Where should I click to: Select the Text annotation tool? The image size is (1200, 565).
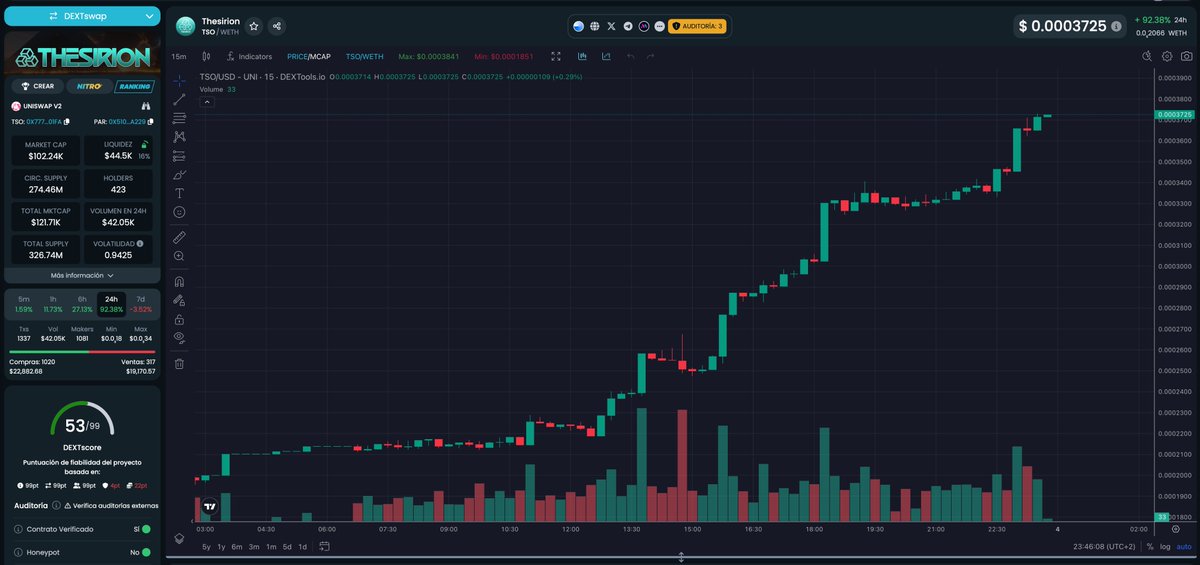179,193
